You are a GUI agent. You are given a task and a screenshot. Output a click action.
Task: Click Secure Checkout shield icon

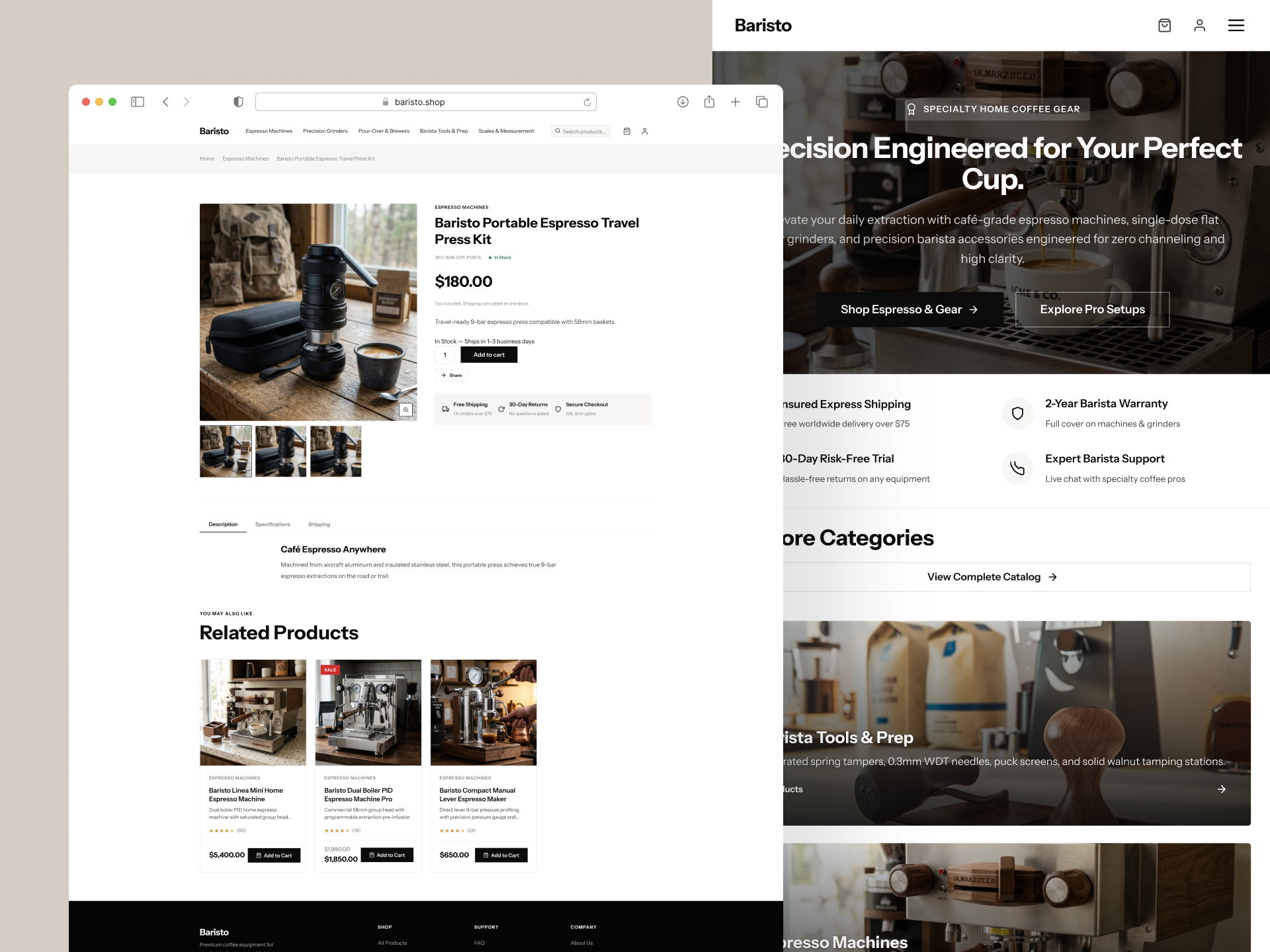558,409
